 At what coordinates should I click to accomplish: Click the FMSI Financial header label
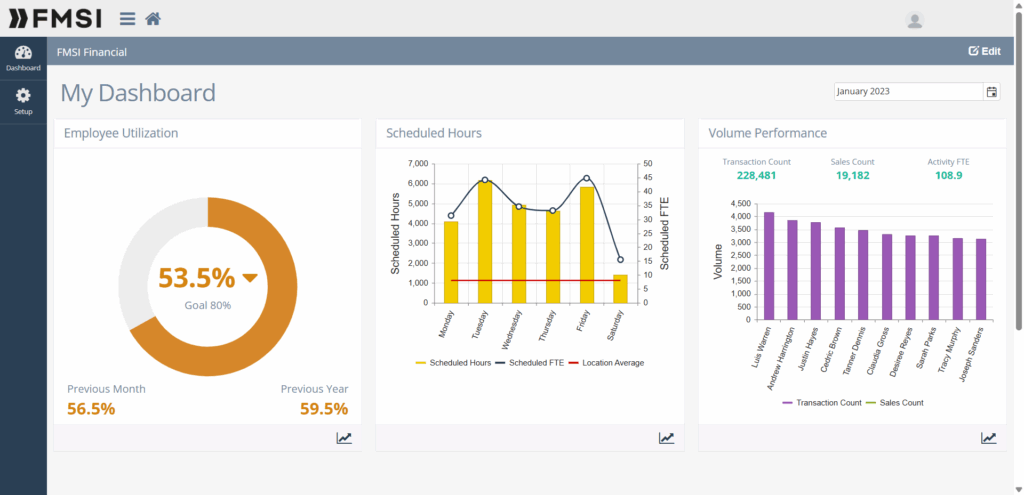coord(92,52)
